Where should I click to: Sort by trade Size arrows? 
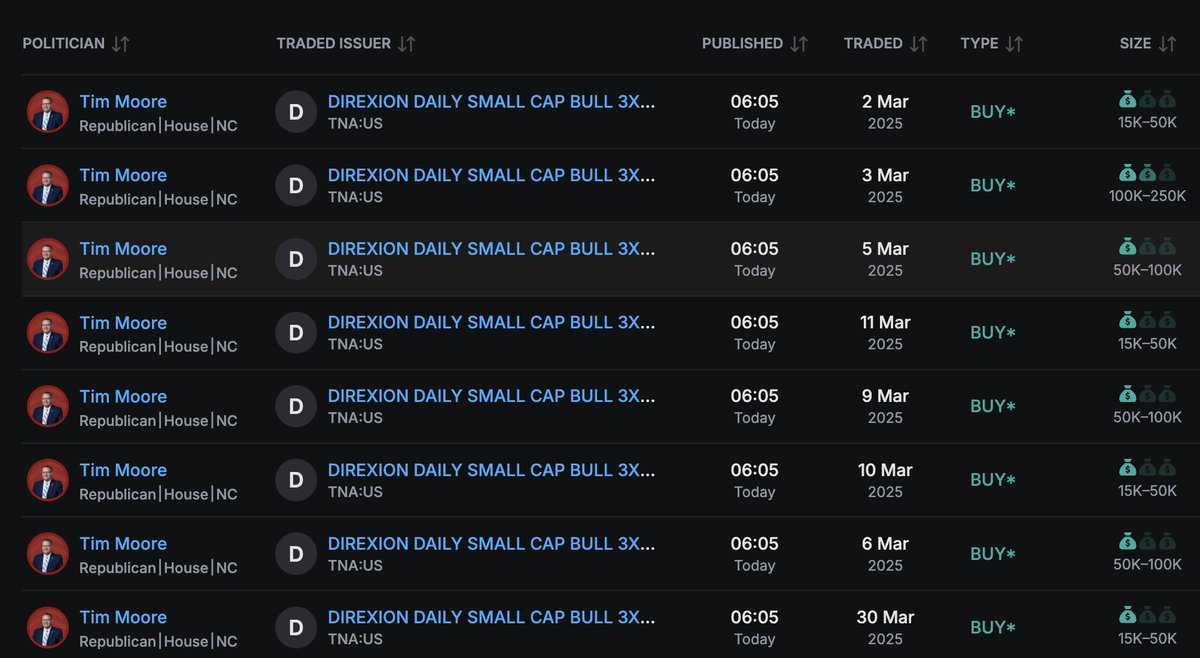(1167, 44)
